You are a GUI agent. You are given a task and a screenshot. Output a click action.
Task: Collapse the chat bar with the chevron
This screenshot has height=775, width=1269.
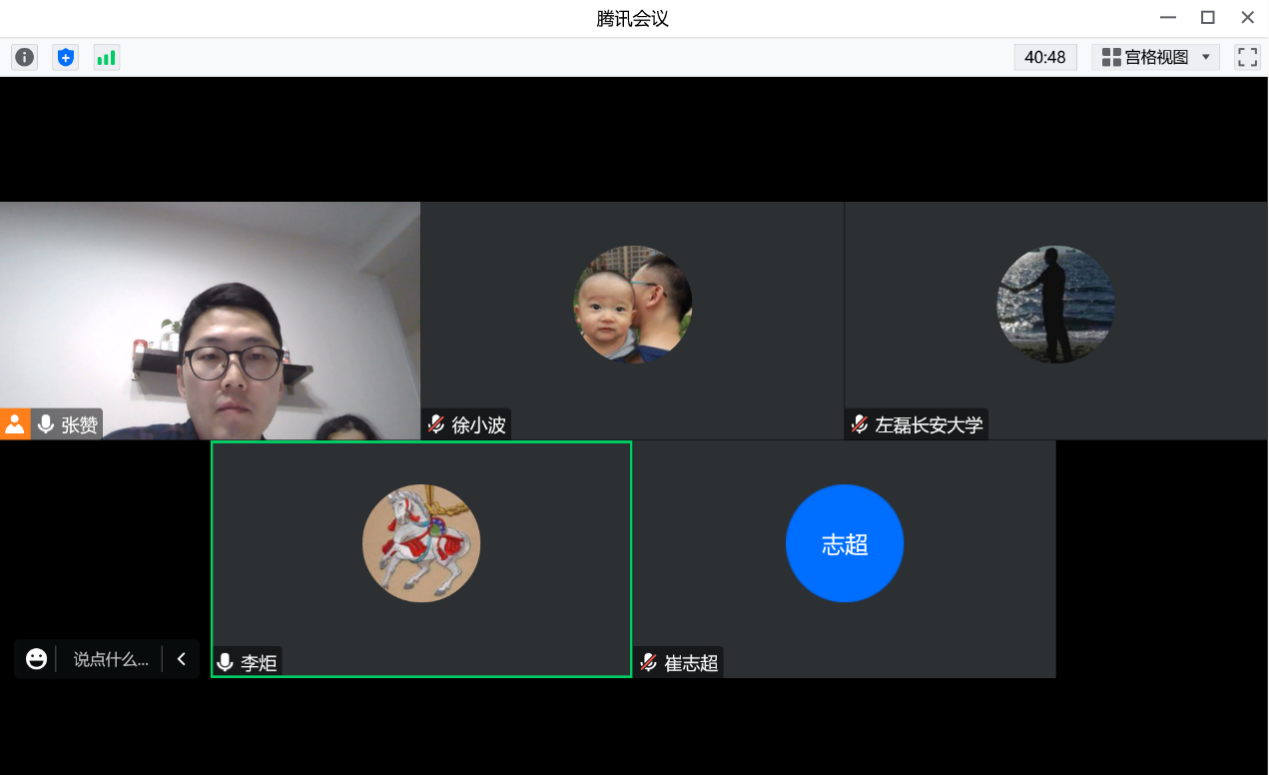coord(181,659)
